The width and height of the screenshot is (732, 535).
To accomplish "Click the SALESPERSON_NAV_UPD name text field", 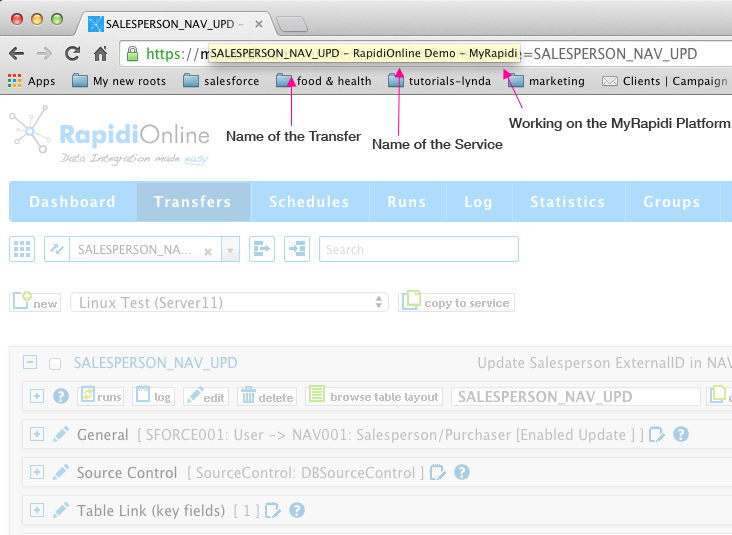I will tap(576, 396).
